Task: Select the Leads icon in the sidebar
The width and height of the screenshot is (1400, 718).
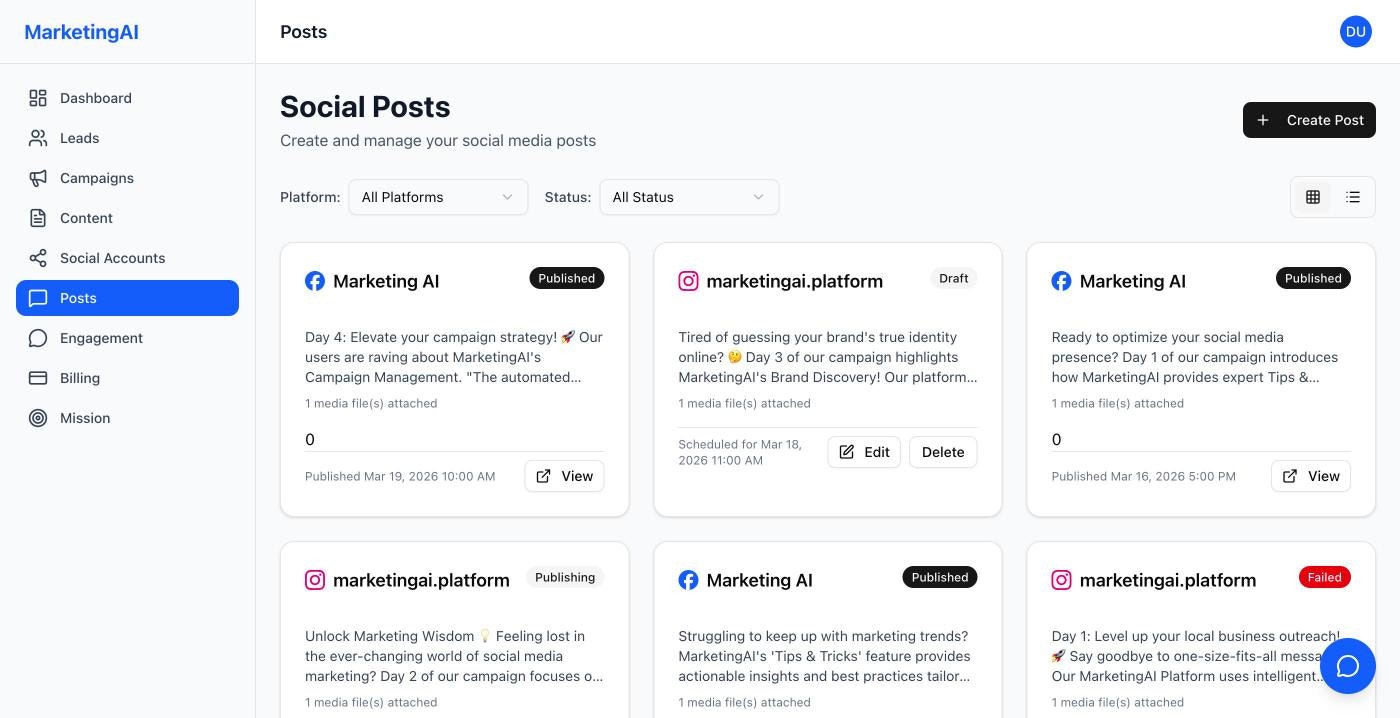Action: point(38,138)
